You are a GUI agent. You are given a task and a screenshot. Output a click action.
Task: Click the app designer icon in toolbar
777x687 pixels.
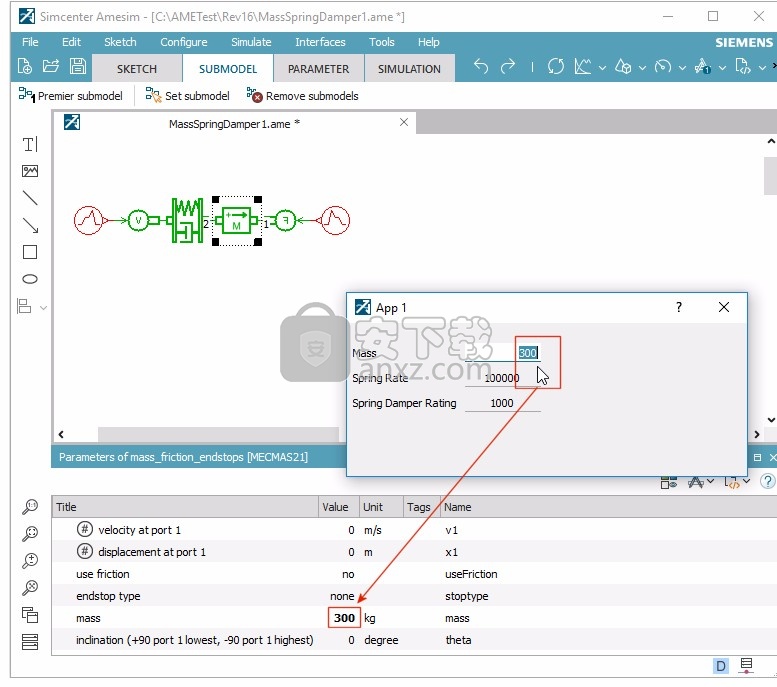[x=703, y=66]
